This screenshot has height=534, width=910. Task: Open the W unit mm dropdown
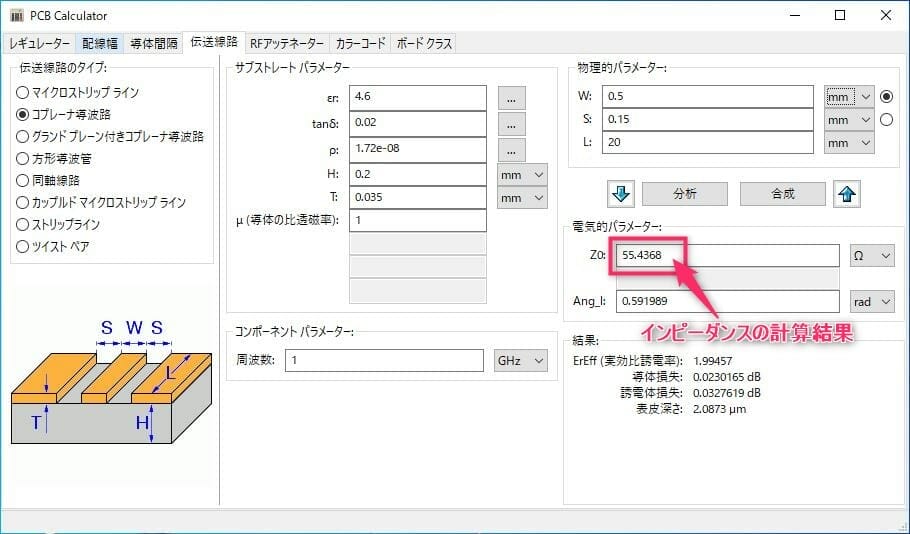click(x=849, y=97)
